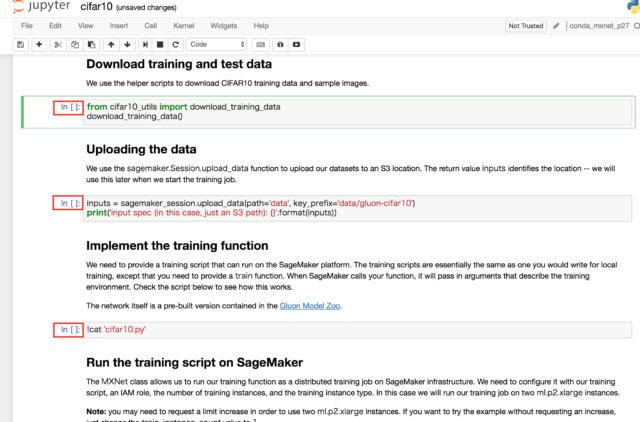Cut selected cells with the scissors icon
This screenshot has width=640, height=422.
pos(58,44)
